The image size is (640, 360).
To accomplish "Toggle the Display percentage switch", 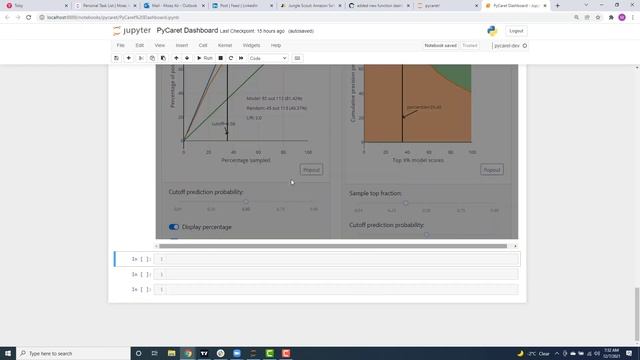I will (x=174, y=227).
